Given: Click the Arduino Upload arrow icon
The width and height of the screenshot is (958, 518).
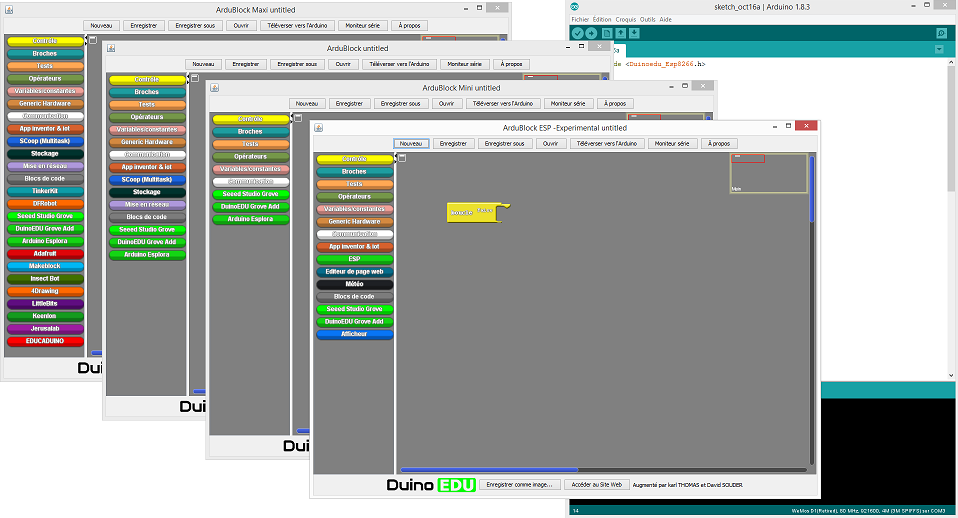Looking at the screenshot, I should (x=592, y=33).
